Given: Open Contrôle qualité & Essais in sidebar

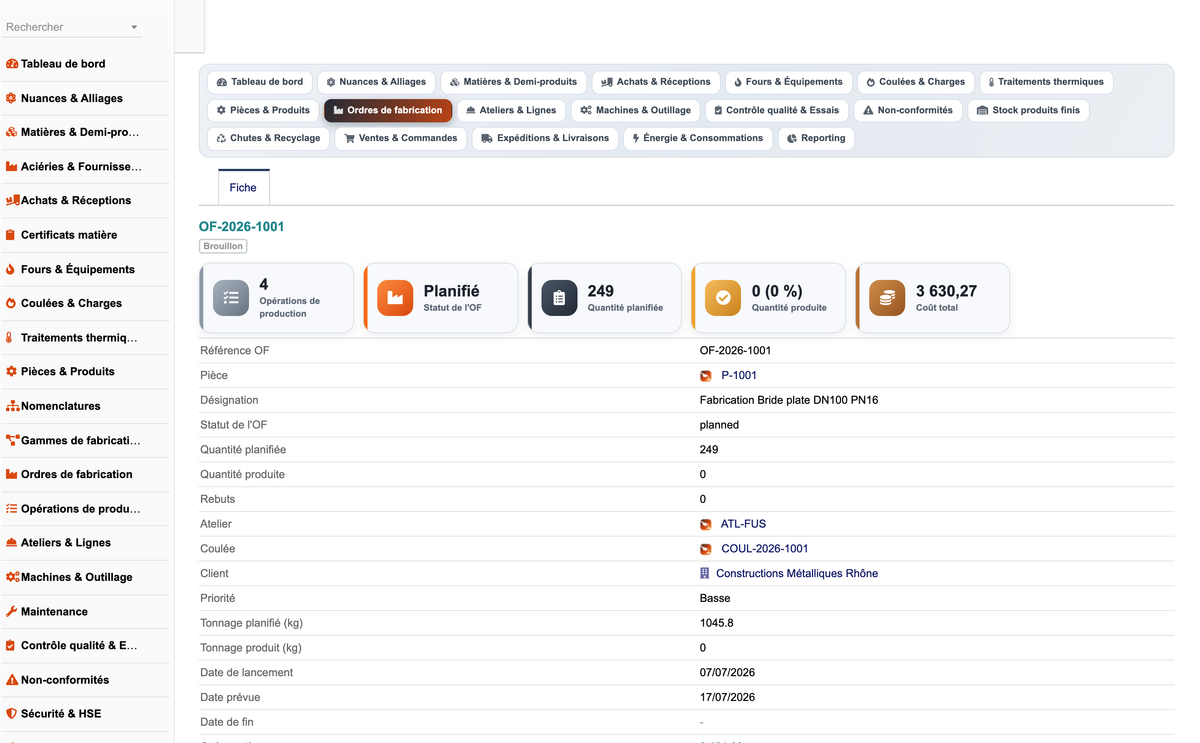Looking at the screenshot, I should [79, 645].
